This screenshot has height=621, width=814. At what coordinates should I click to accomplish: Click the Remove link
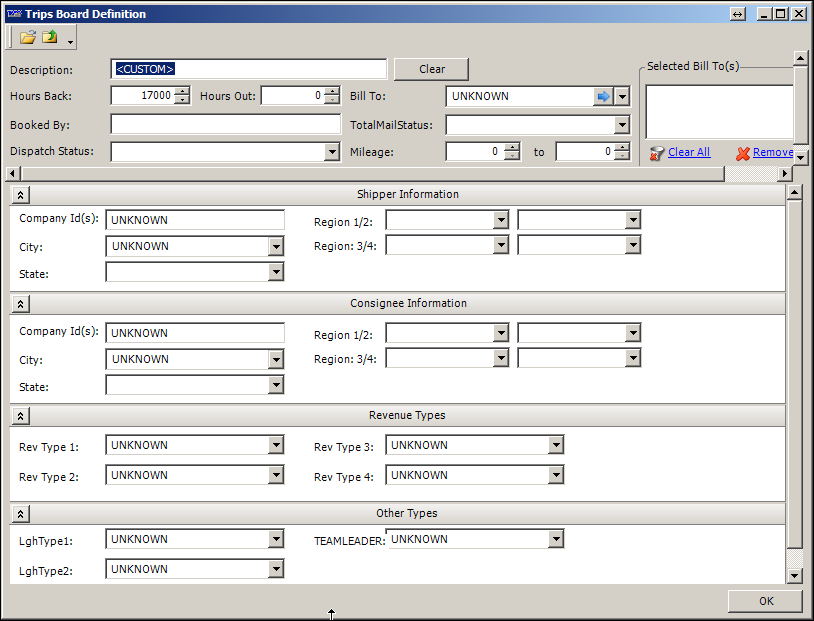pyautogui.click(x=772, y=152)
